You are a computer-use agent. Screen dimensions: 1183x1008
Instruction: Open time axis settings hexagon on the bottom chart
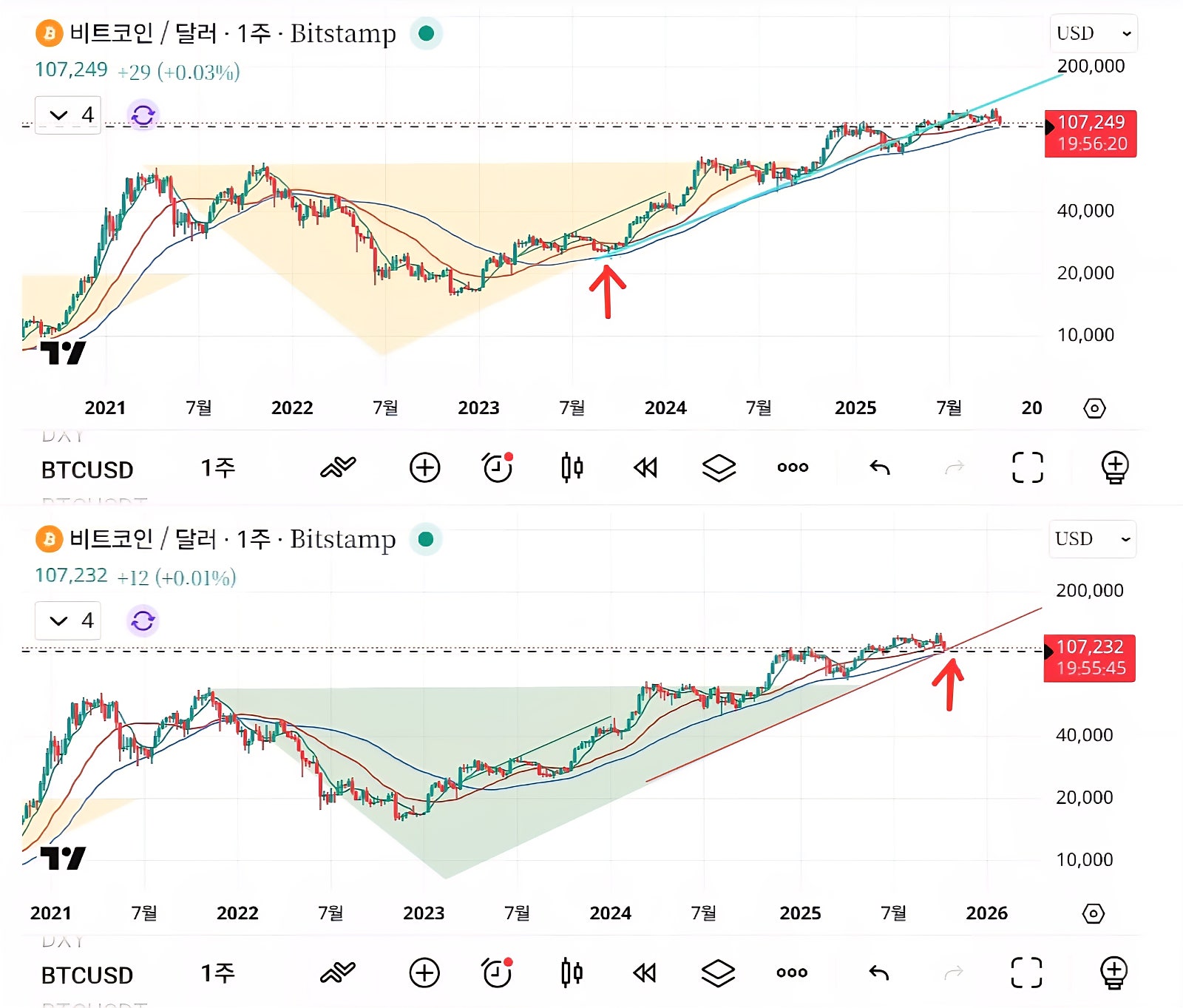point(1093,914)
